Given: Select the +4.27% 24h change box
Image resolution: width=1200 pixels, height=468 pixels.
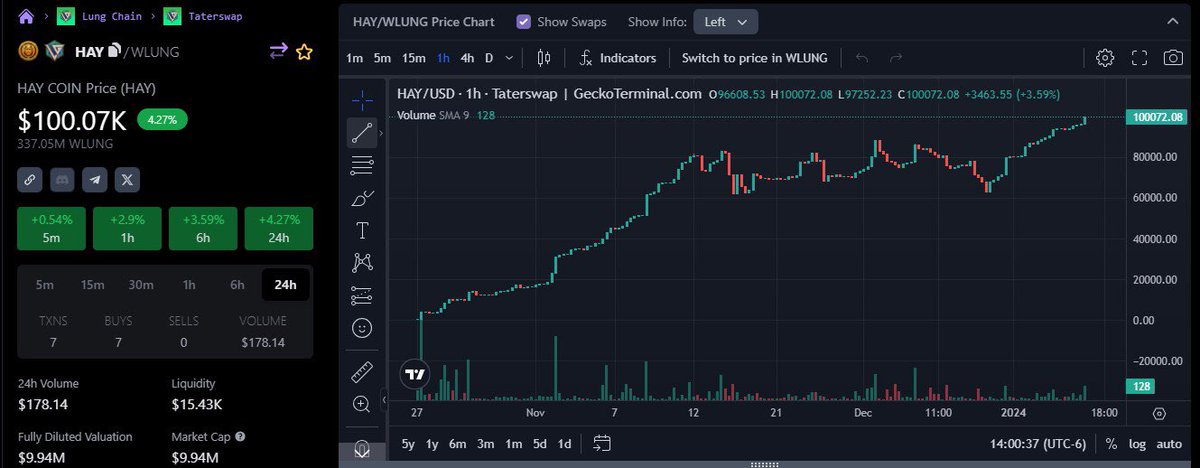Looking at the screenshot, I should tap(279, 228).
